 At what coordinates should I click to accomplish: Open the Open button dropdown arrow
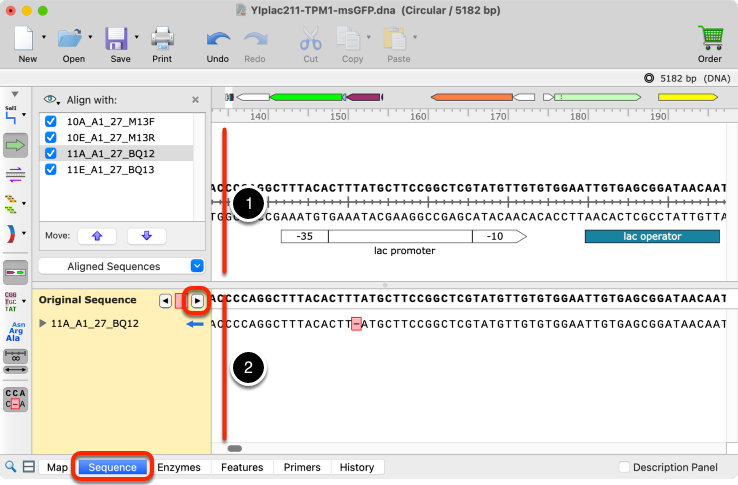click(x=90, y=37)
